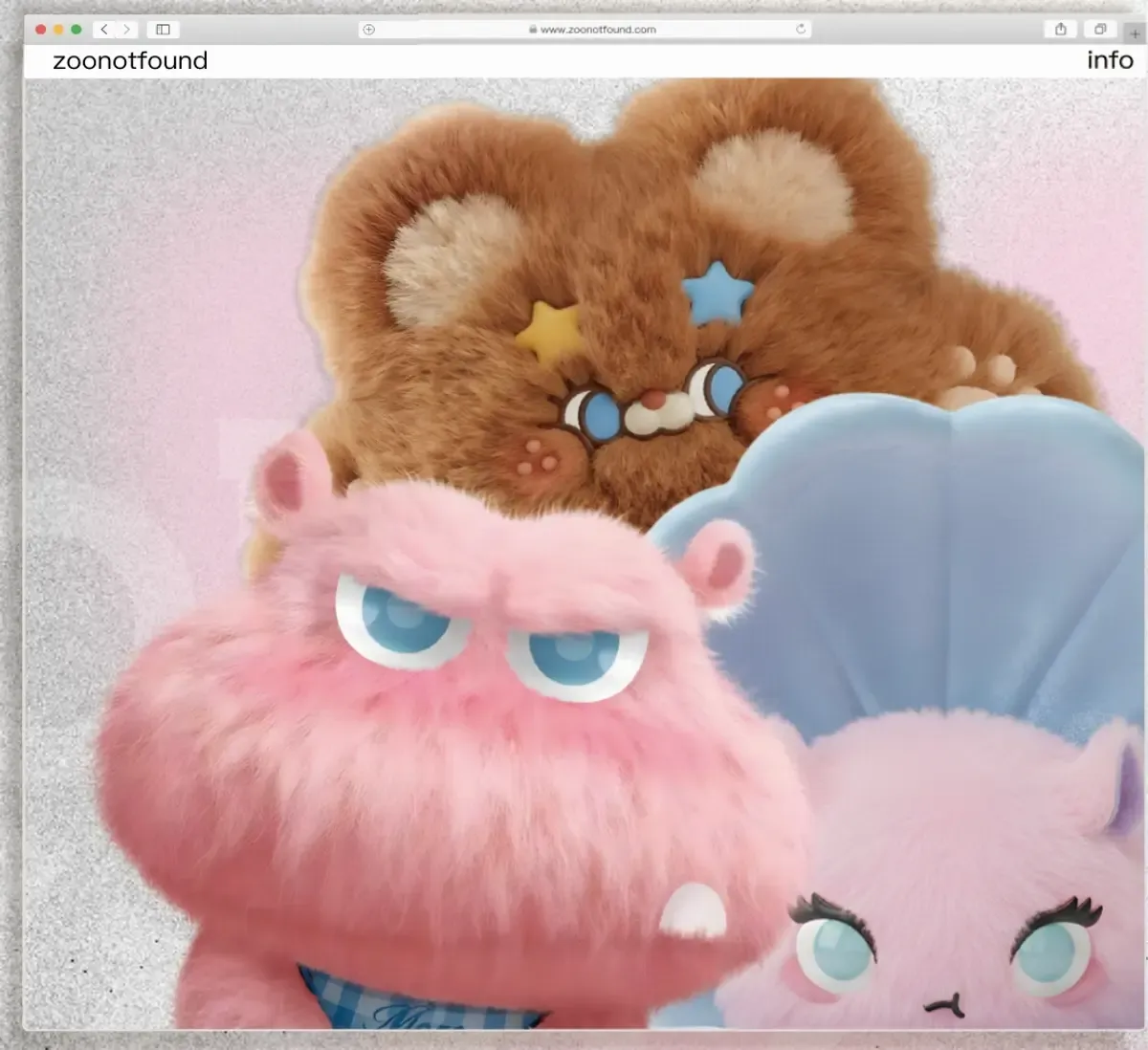Open the info page link

pos(1110,60)
